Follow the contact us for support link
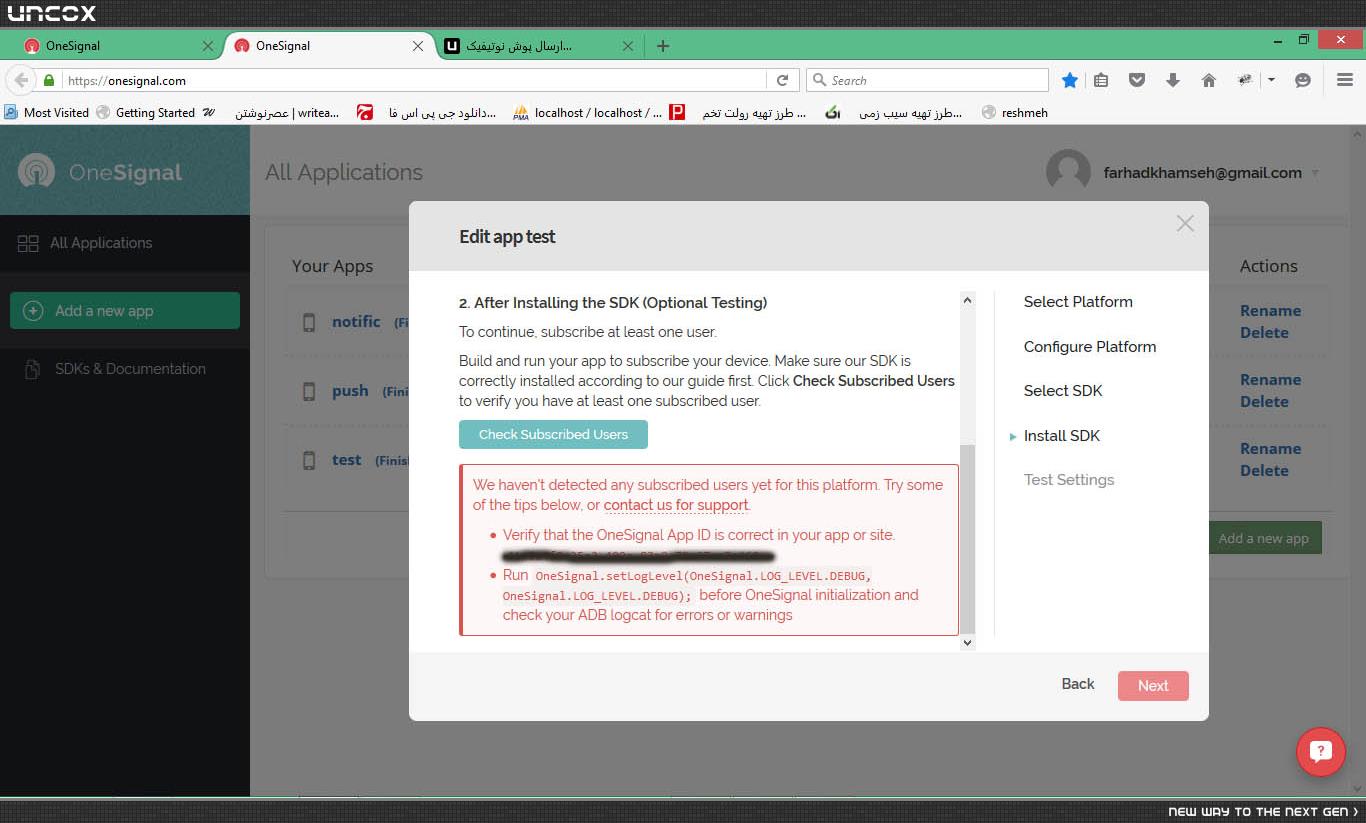 tap(676, 505)
